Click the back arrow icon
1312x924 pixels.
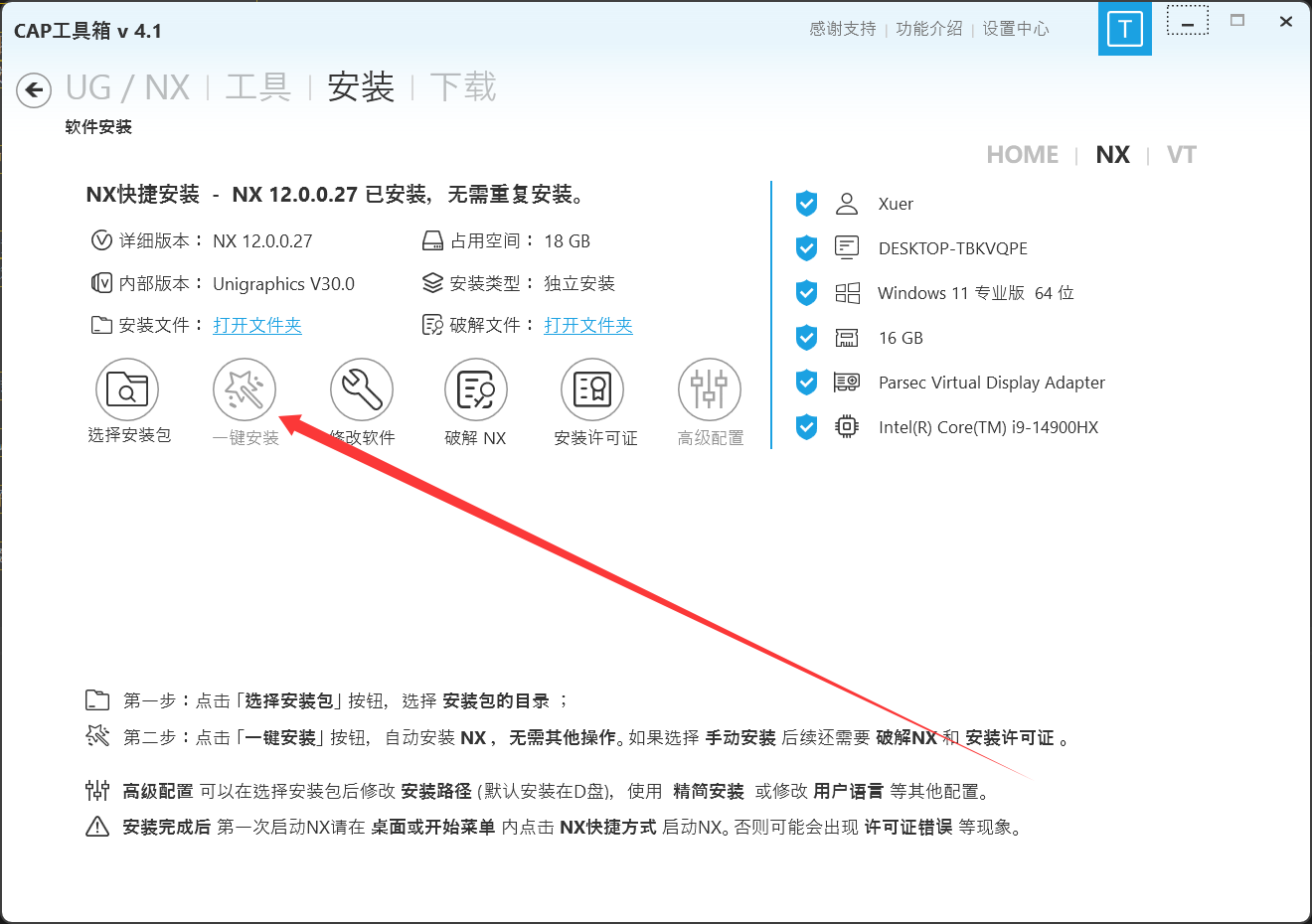pos(34,90)
